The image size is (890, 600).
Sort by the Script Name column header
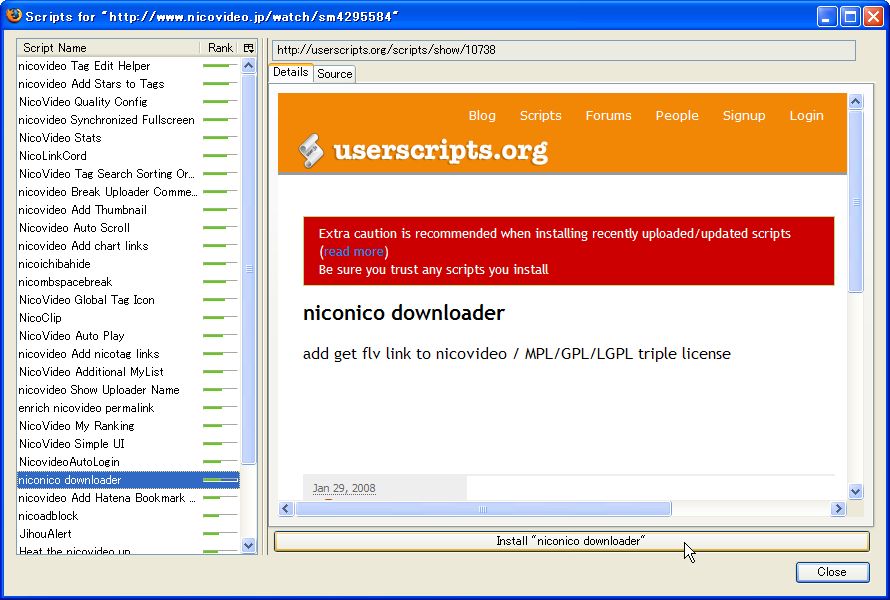click(x=108, y=48)
